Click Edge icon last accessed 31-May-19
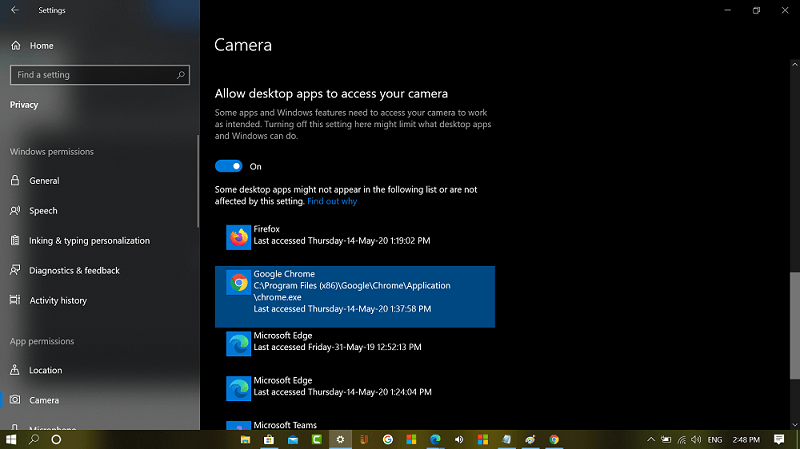Screen dimensions: 800x449 coord(238,344)
